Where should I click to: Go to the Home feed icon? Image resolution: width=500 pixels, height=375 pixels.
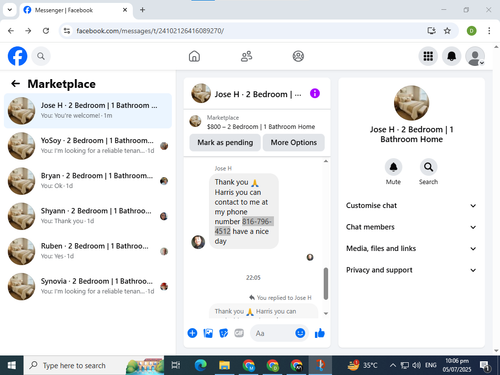[x=194, y=56]
